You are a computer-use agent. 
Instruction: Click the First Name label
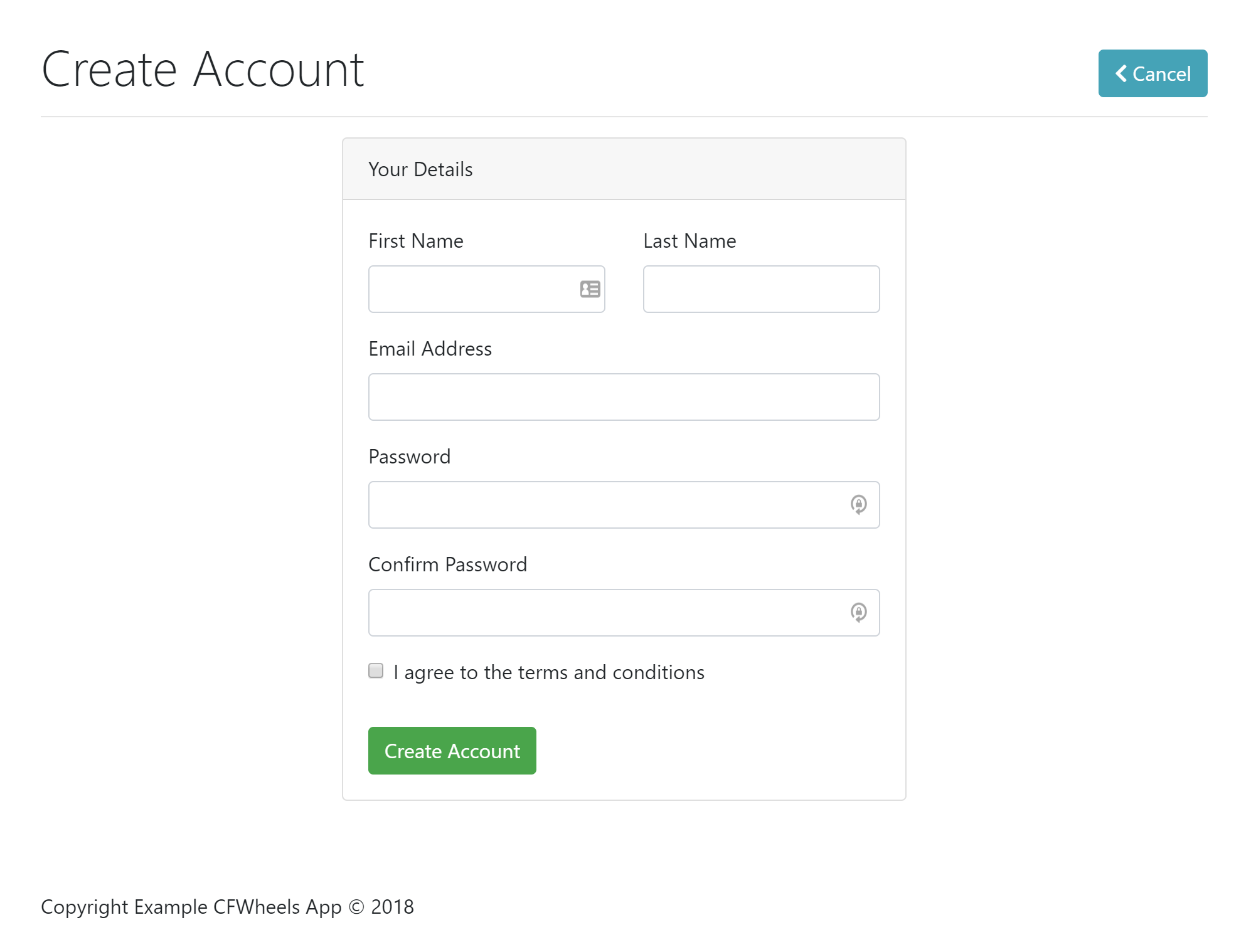pyautogui.click(x=415, y=241)
